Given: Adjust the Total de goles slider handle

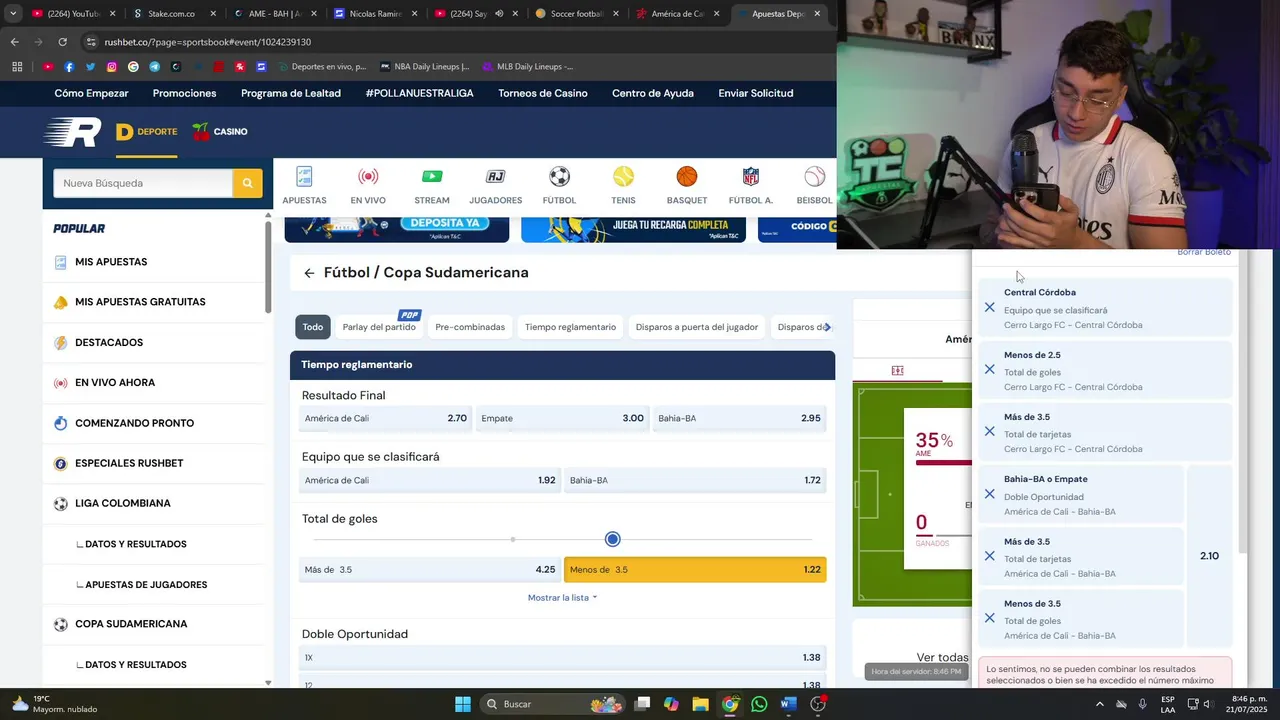Looking at the screenshot, I should [x=612, y=539].
